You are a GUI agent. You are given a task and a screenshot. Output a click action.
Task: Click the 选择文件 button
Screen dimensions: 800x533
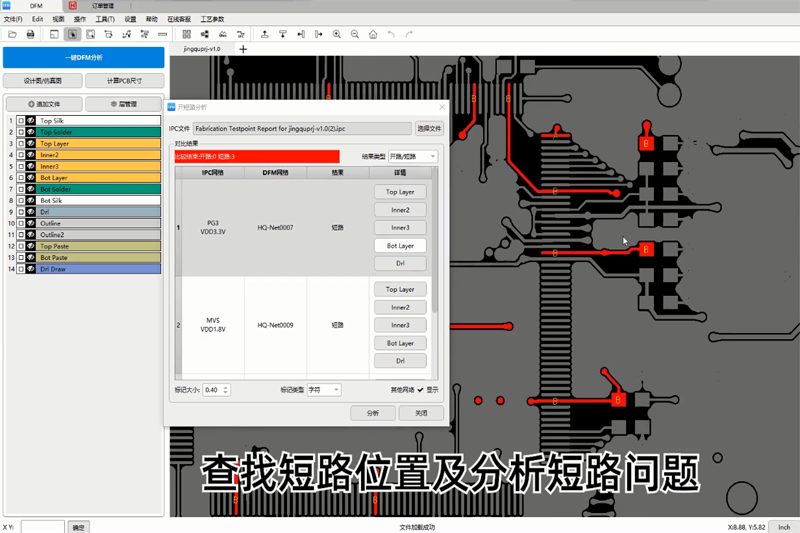click(x=429, y=128)
